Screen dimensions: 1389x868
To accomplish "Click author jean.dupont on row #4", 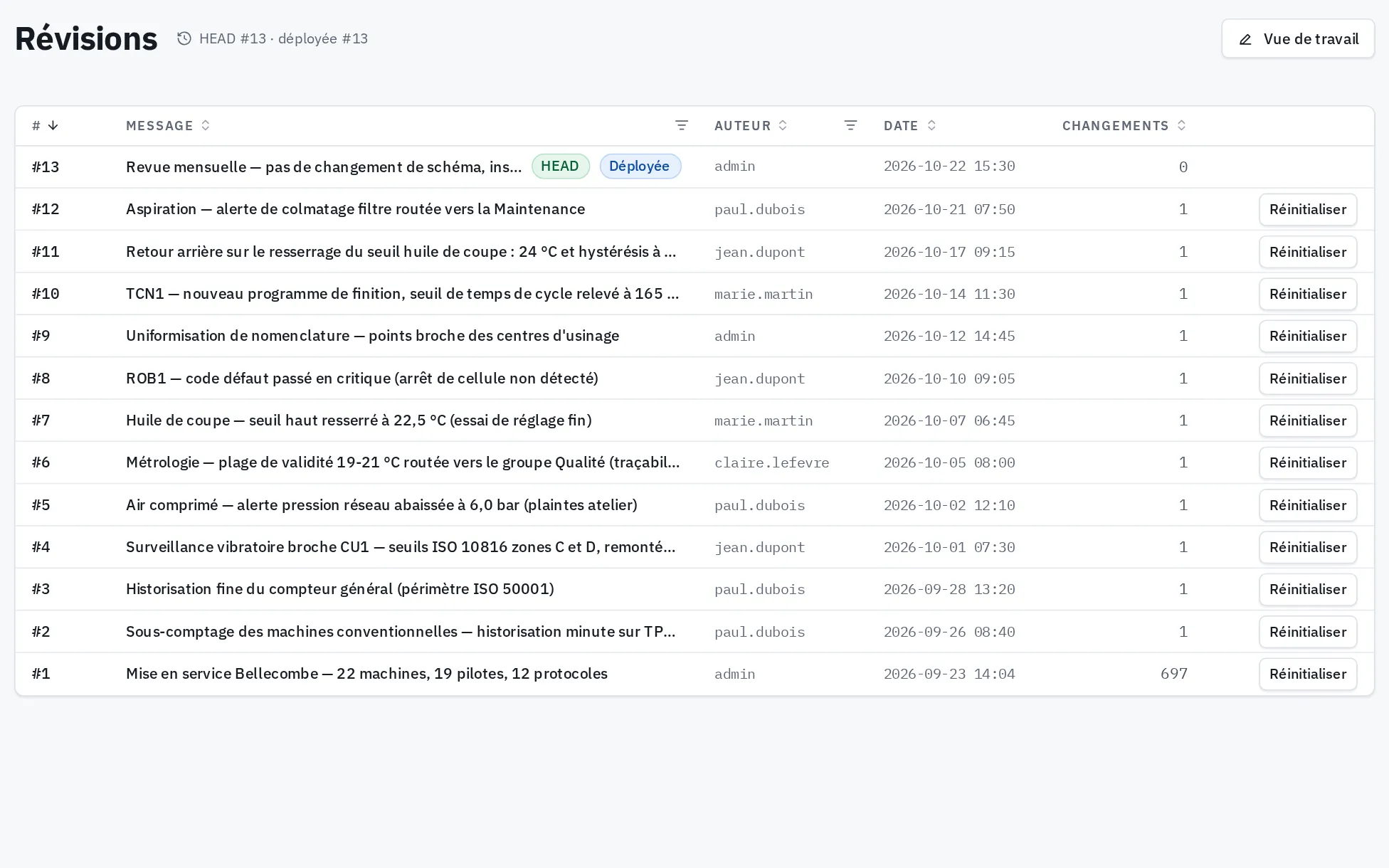I will (x=760, y=547).
